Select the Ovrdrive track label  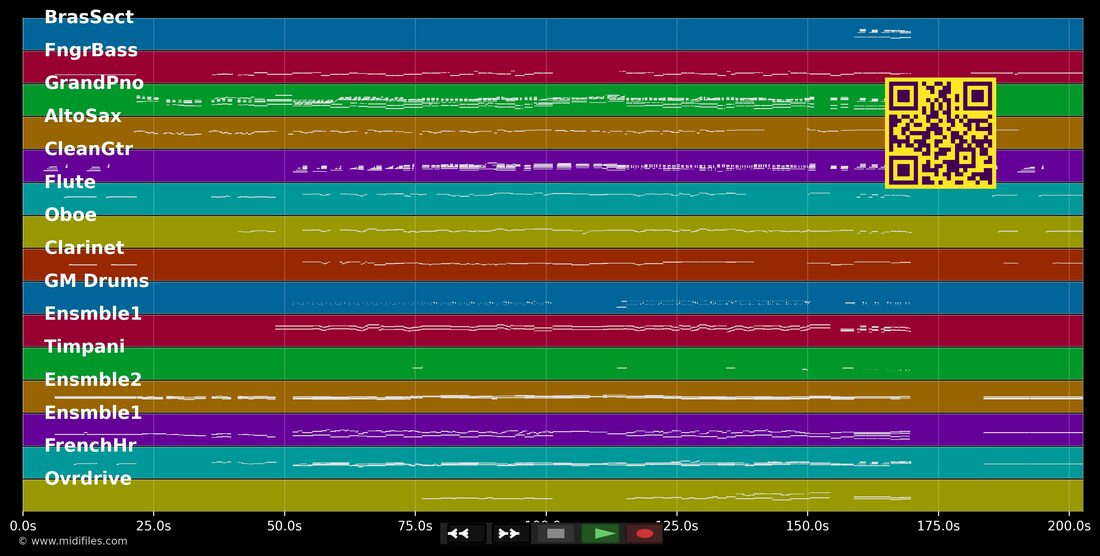(x=88, y=478)
